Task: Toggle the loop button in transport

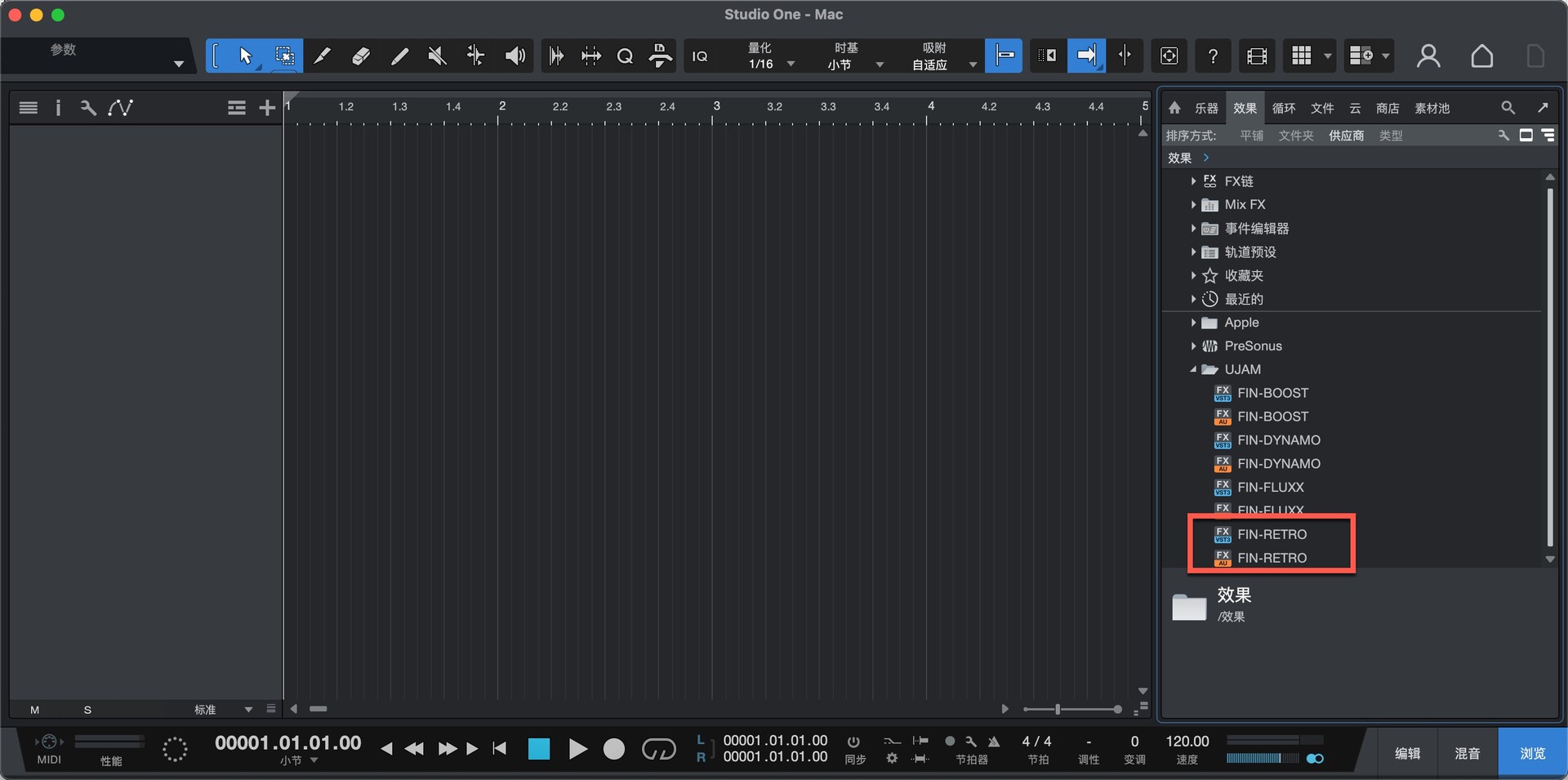Action: (658, 749)
